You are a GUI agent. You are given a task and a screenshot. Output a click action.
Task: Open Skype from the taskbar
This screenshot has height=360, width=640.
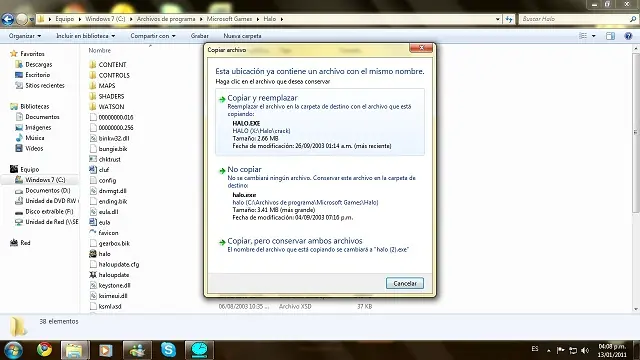coord(168,350)
